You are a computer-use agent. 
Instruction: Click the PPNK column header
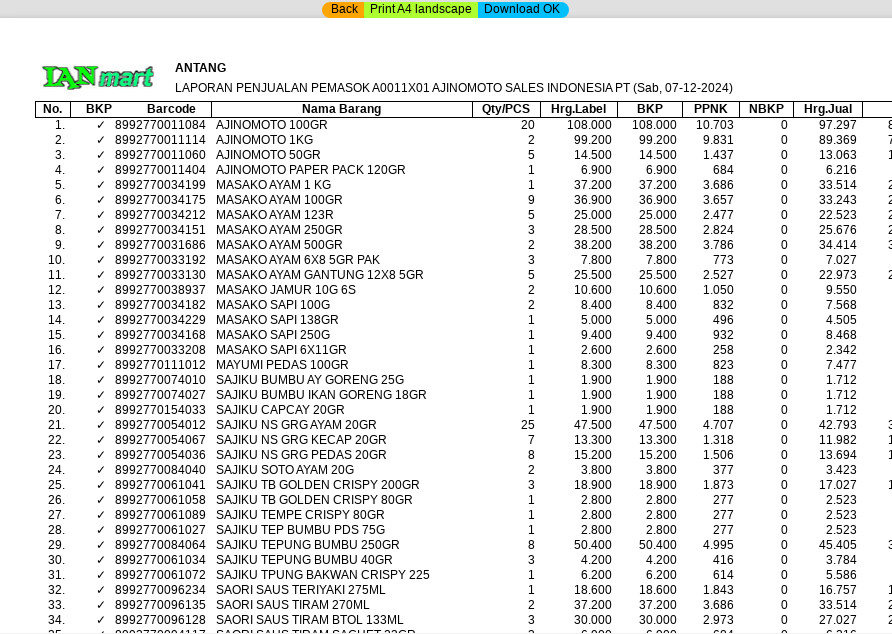coord(710,109)
